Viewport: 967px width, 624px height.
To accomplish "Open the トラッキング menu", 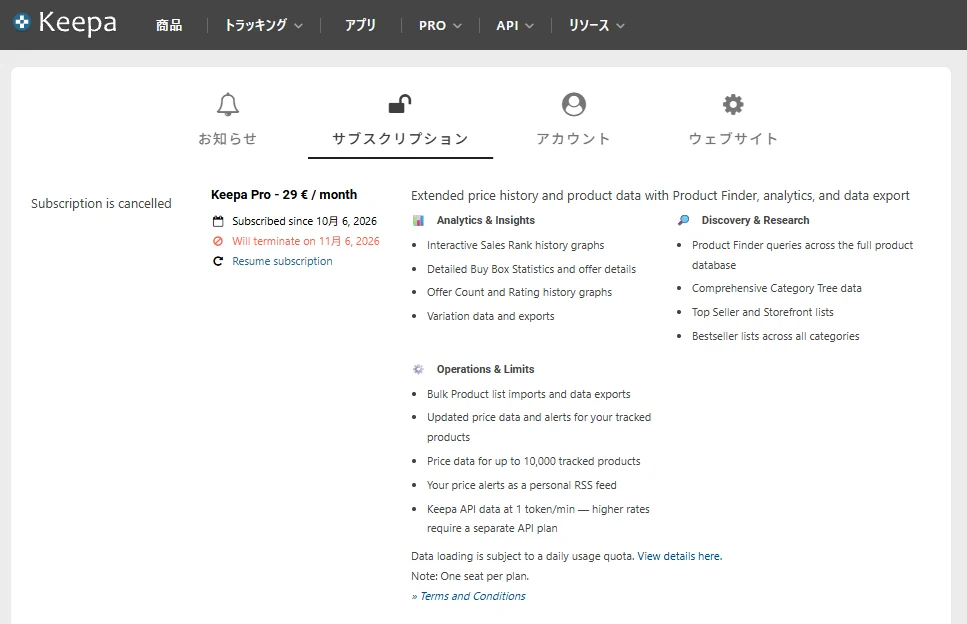I will [256, 25].
